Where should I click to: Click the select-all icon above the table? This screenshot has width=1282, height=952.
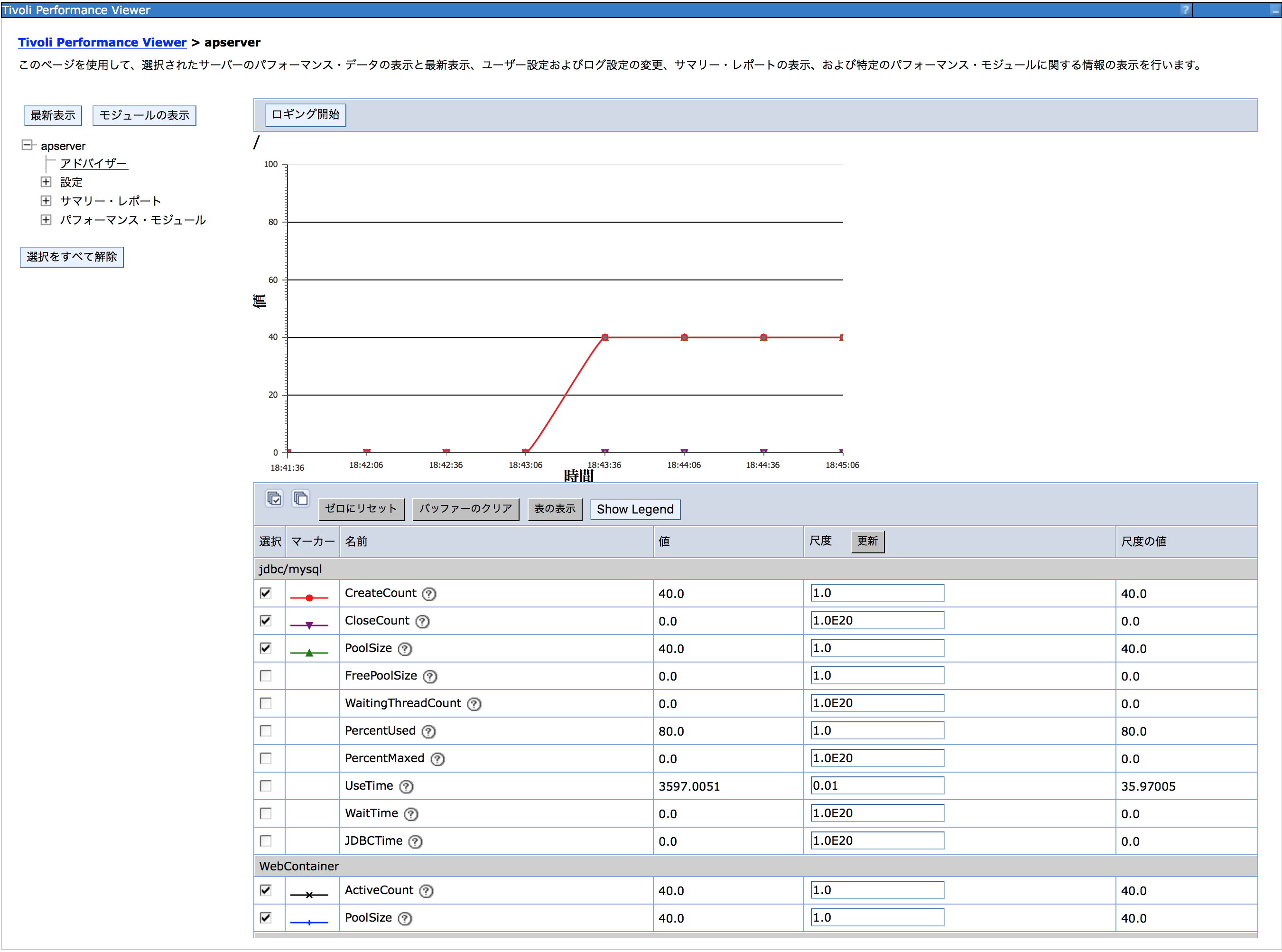tap(274, 498)
